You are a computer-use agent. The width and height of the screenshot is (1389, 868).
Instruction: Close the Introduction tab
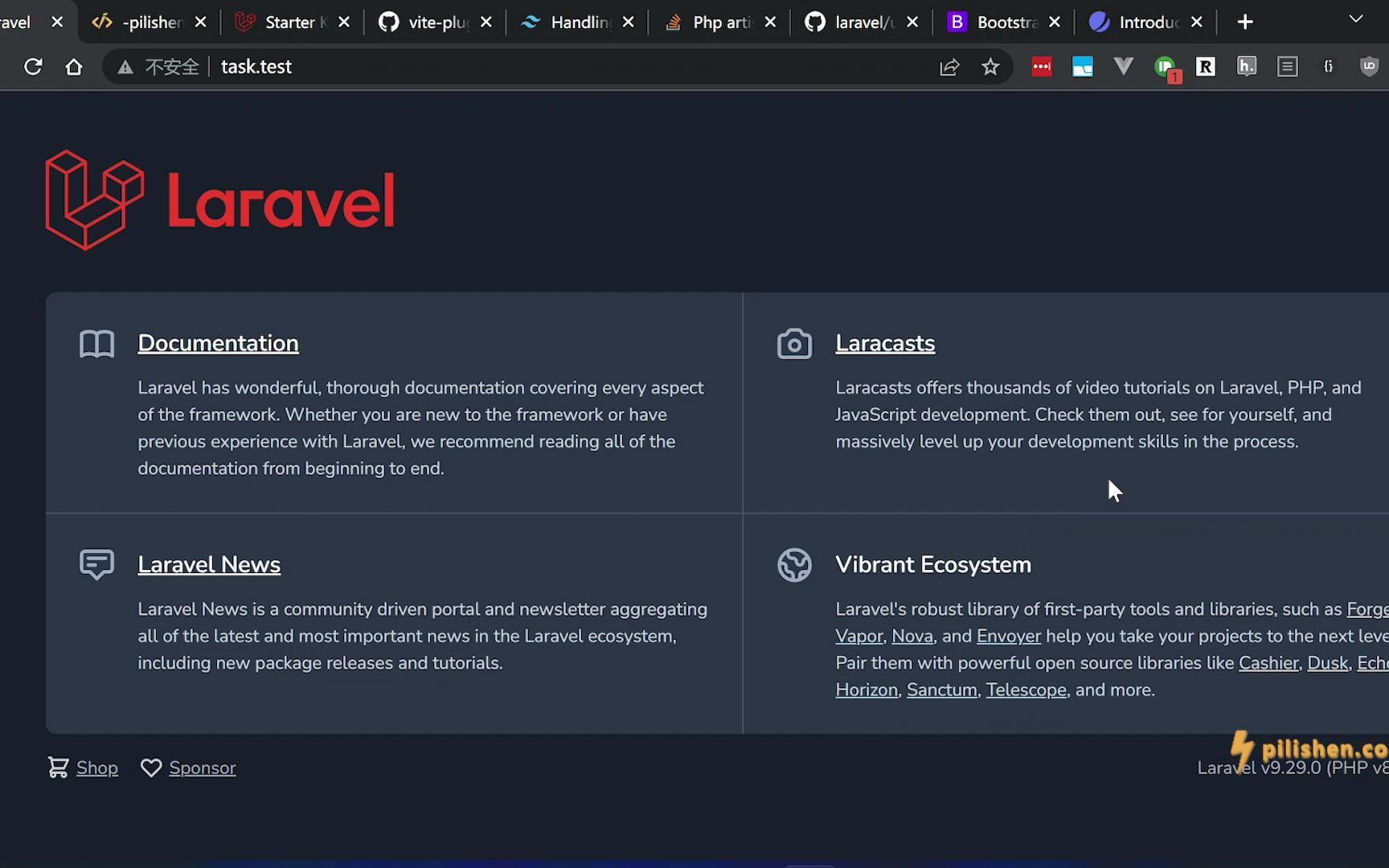point(1197,23)
